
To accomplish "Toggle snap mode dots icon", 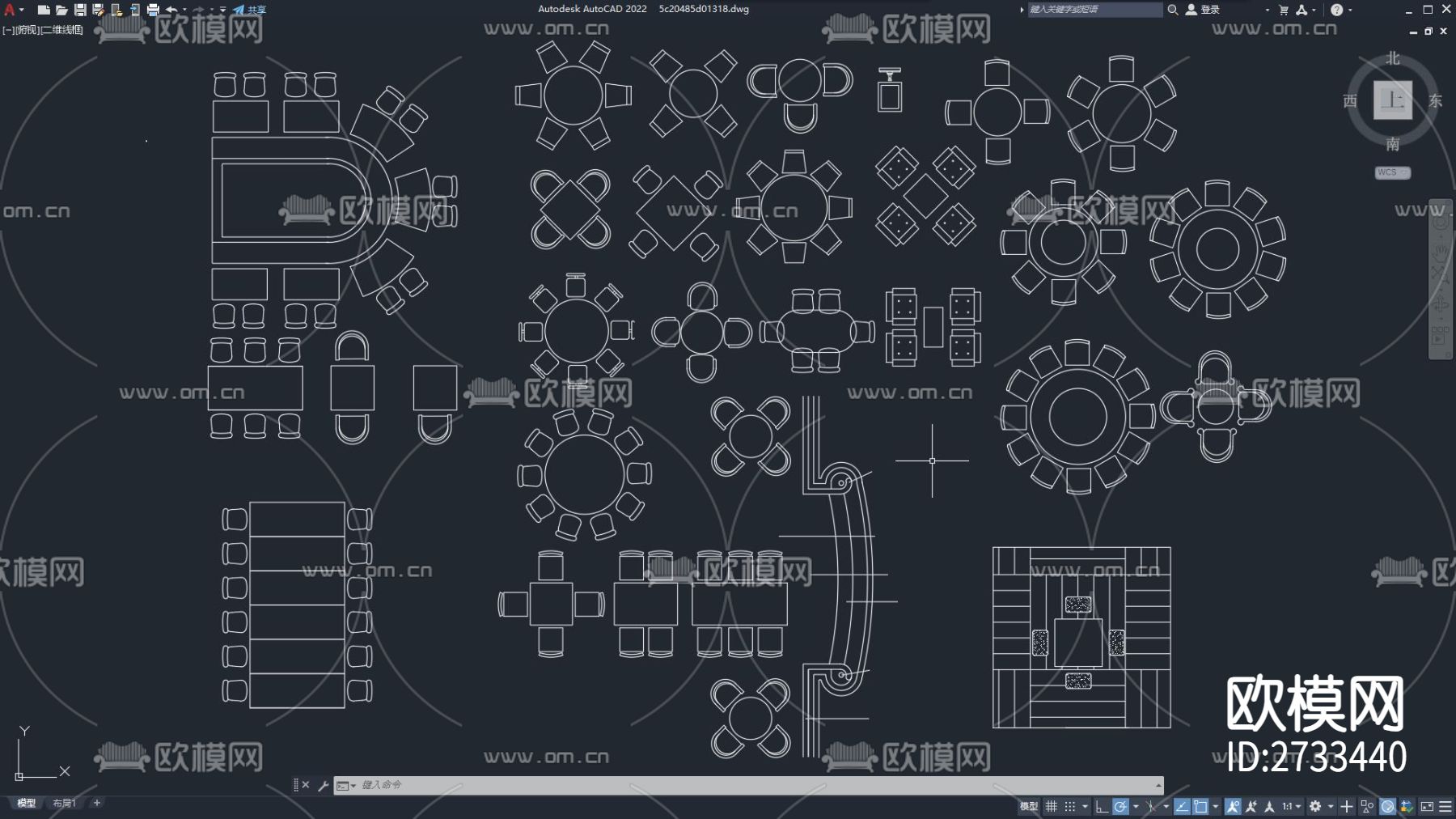I will click(x=1069, y=806).
